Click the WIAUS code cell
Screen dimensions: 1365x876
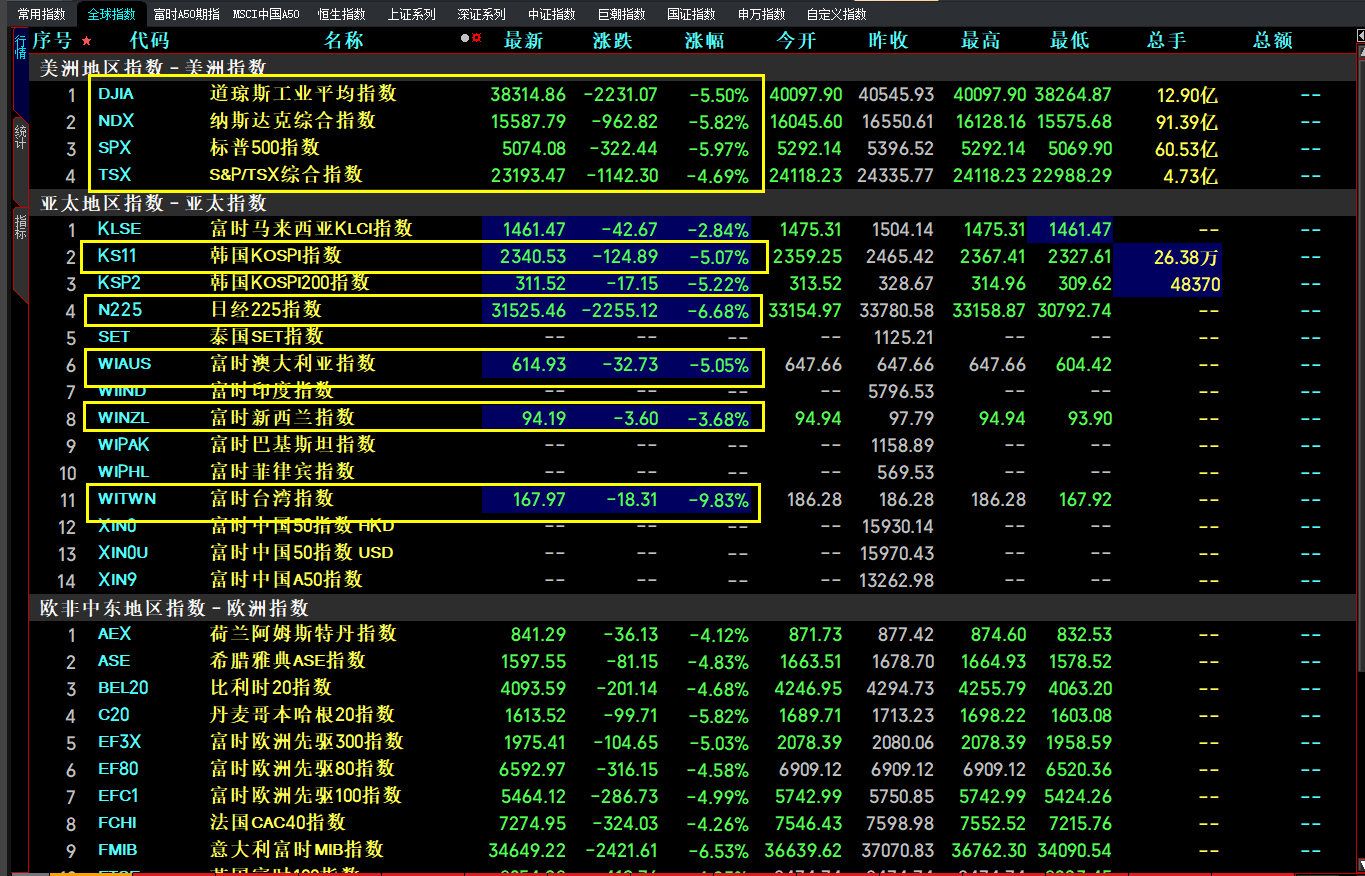pos(125,364)
